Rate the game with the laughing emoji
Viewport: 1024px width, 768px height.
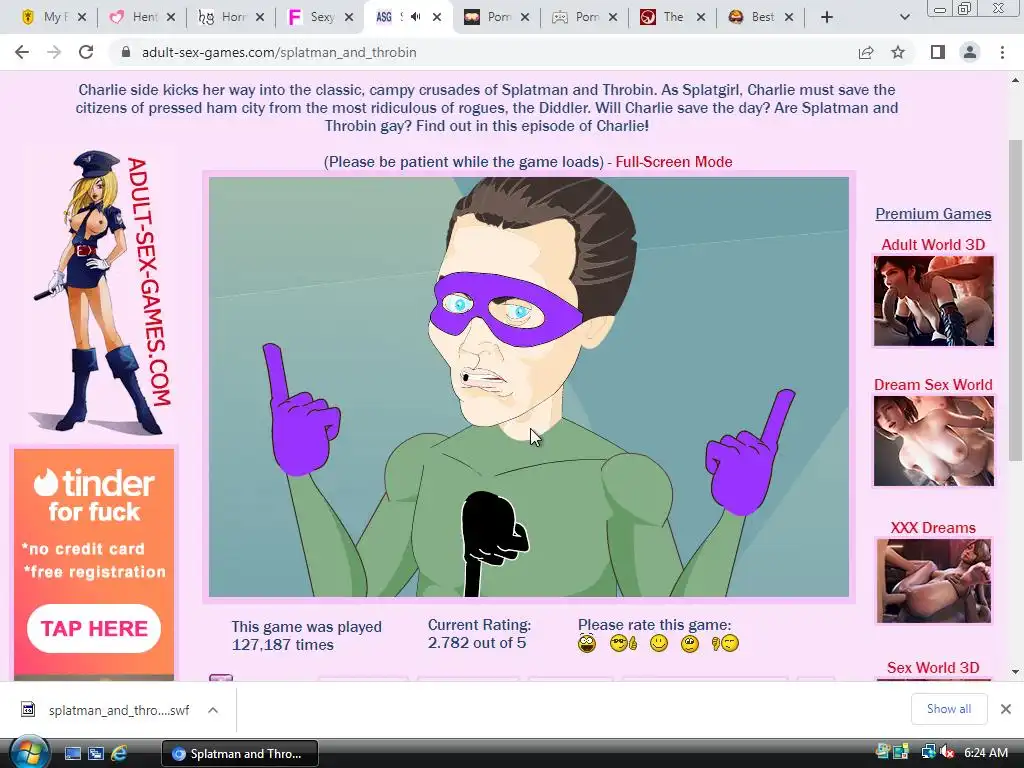pos(587,644)
